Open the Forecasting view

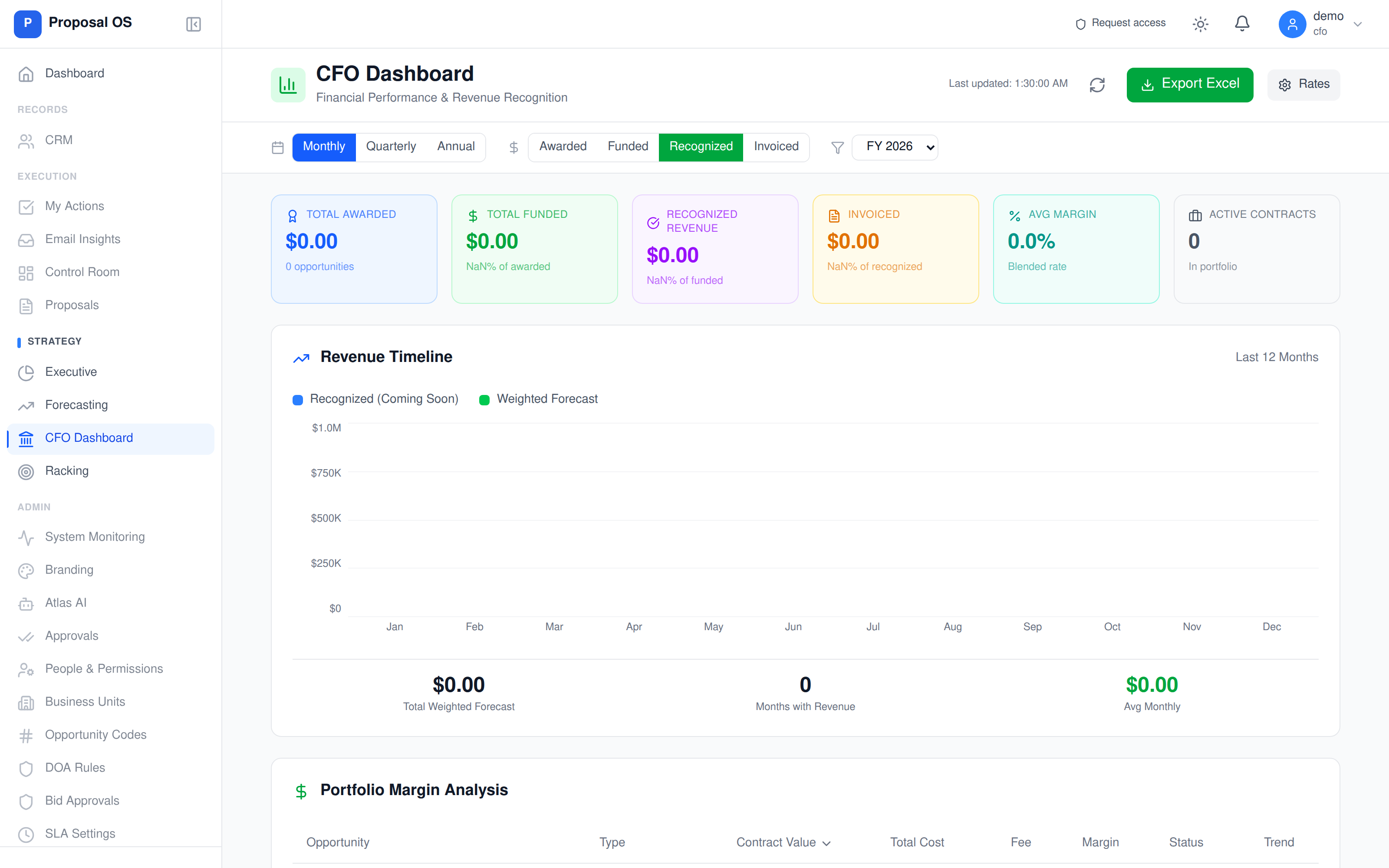pyautogui.click(x=76, y=405)
